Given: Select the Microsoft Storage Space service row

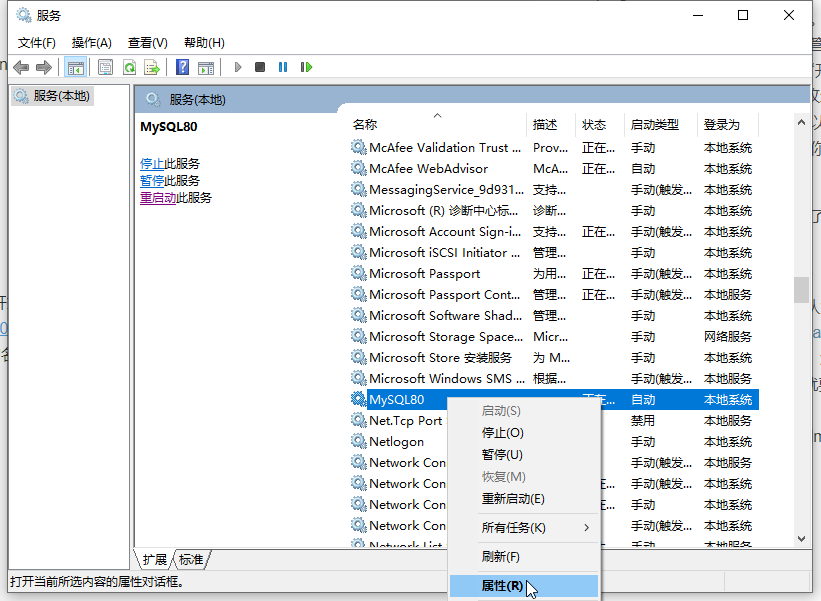Looking at the screenshot, I should pos(554,336).
